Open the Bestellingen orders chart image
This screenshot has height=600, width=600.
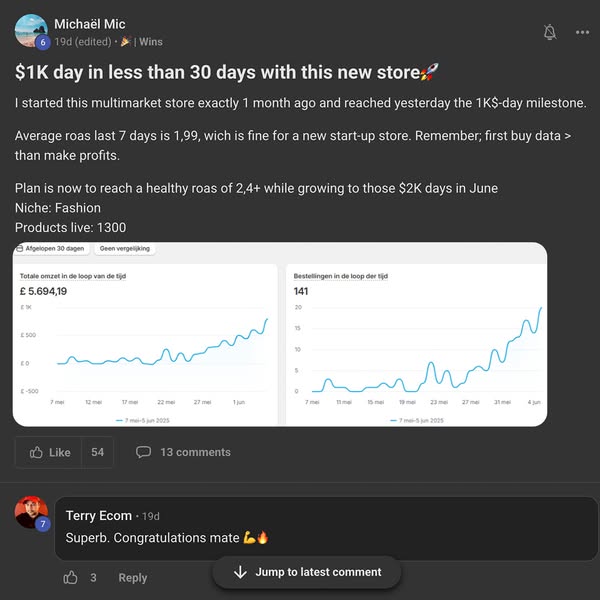click(x=416, y=344)
